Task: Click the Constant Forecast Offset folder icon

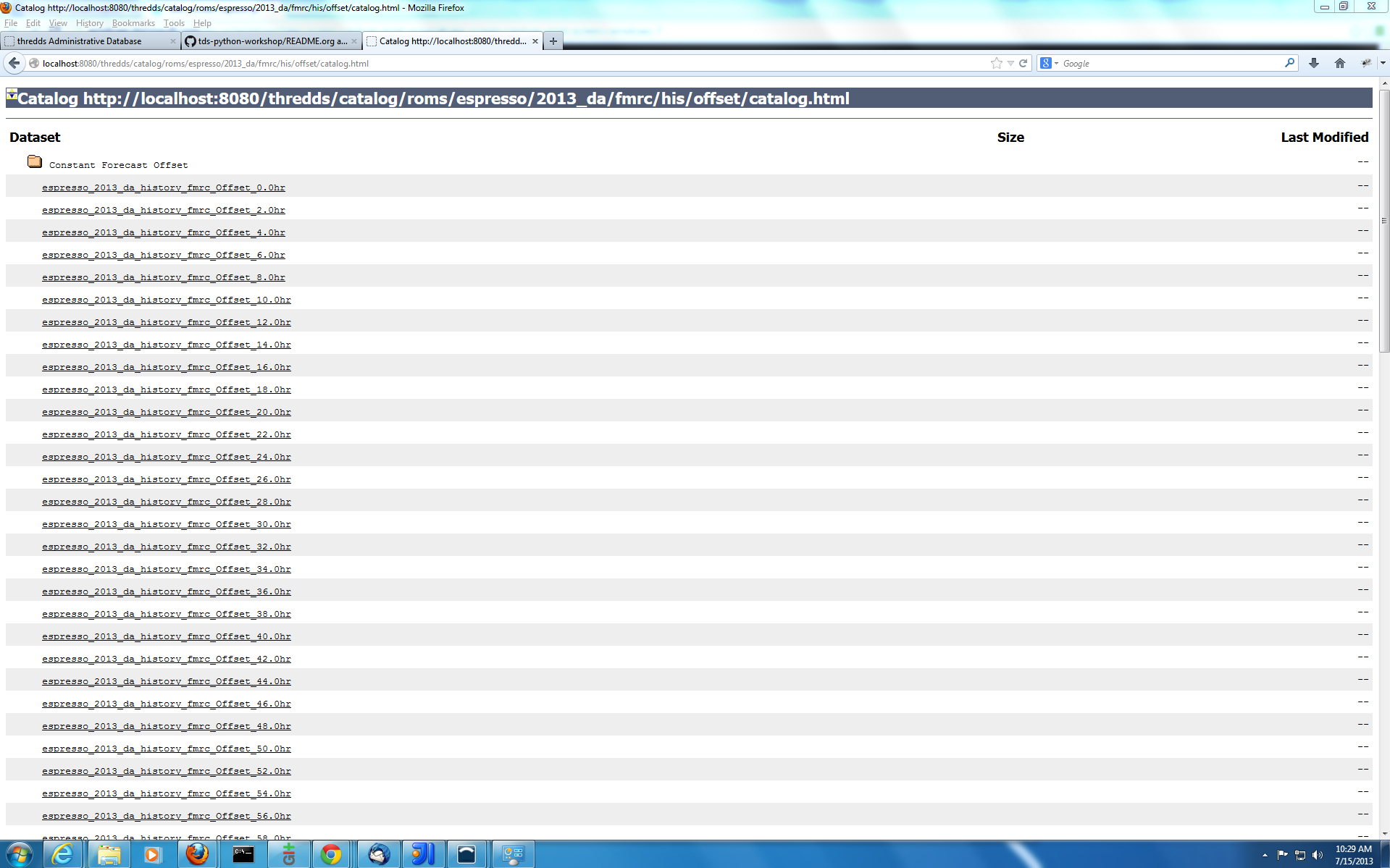Action: pos(35,162)
